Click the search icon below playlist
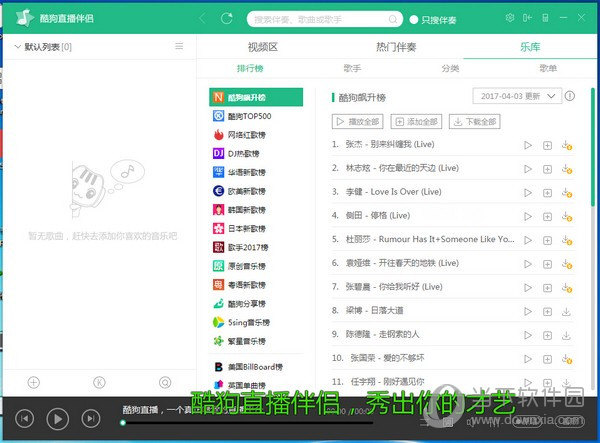Screen dimensions: 600x443 pos(165,382)
